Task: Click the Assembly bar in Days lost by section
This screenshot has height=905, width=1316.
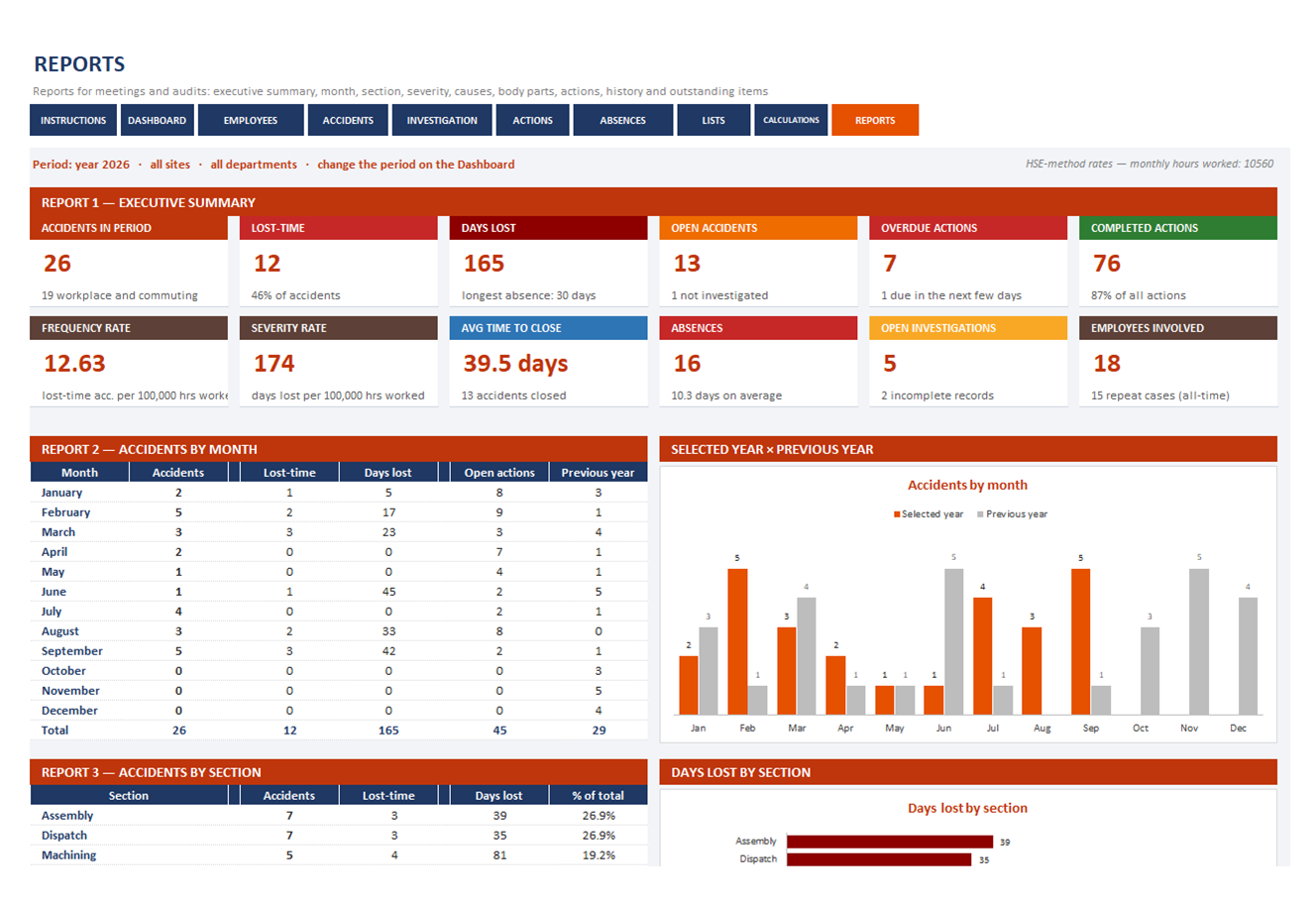Action: (890, 842)
